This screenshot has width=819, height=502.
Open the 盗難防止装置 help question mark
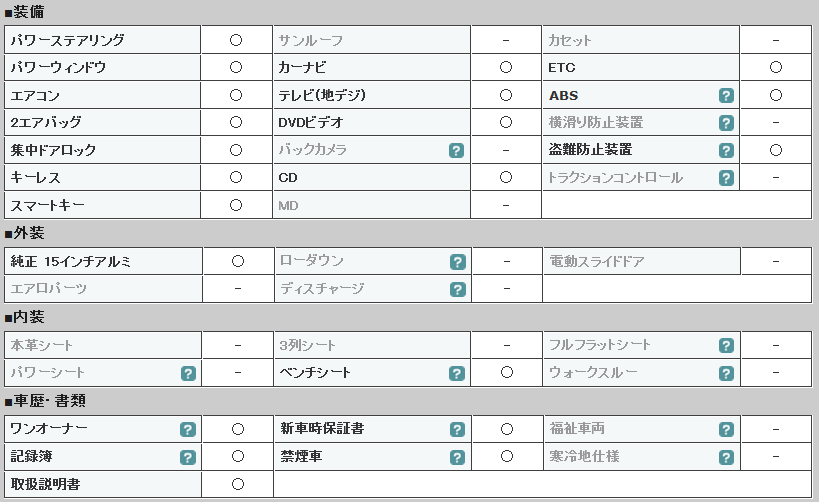coord(726,150)
